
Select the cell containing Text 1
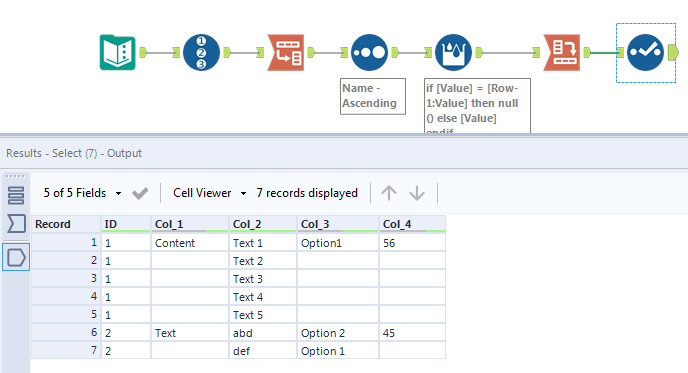pyautogui.click(x=263, y=243)
